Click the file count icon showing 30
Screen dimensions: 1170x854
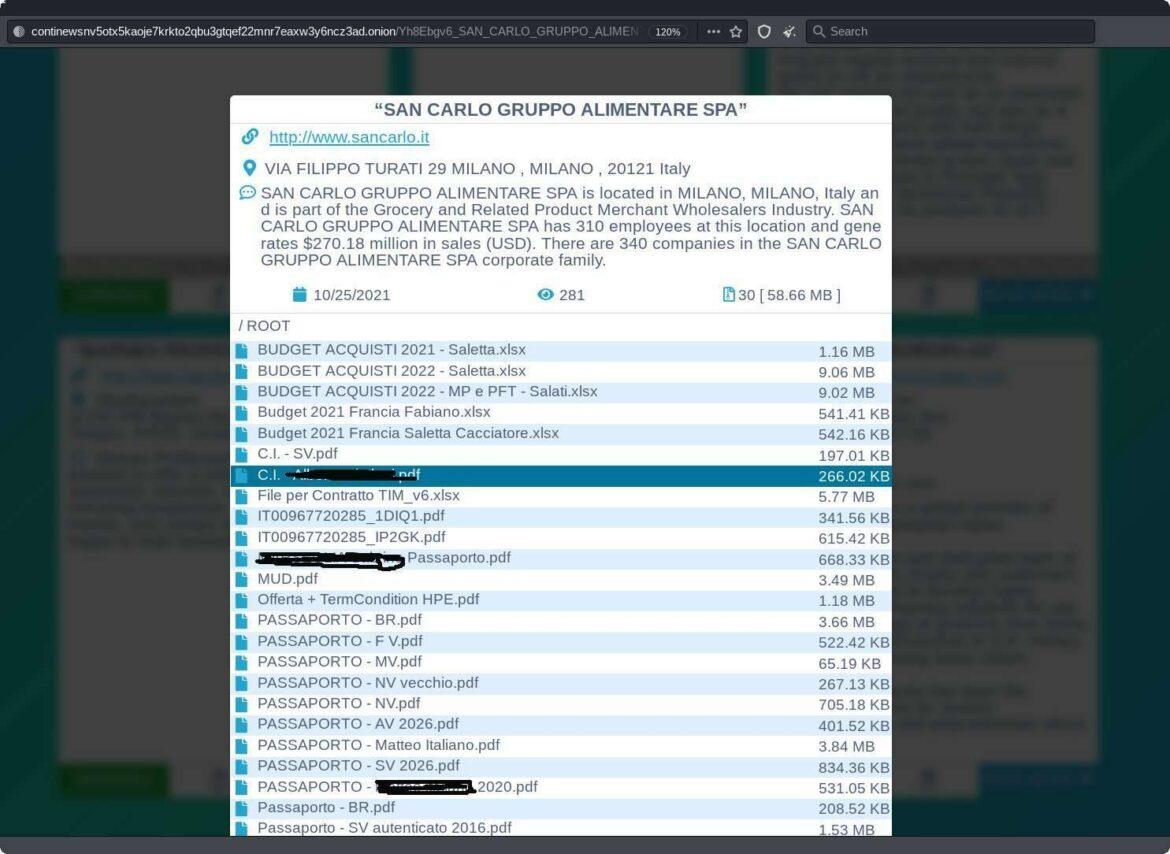728,294
